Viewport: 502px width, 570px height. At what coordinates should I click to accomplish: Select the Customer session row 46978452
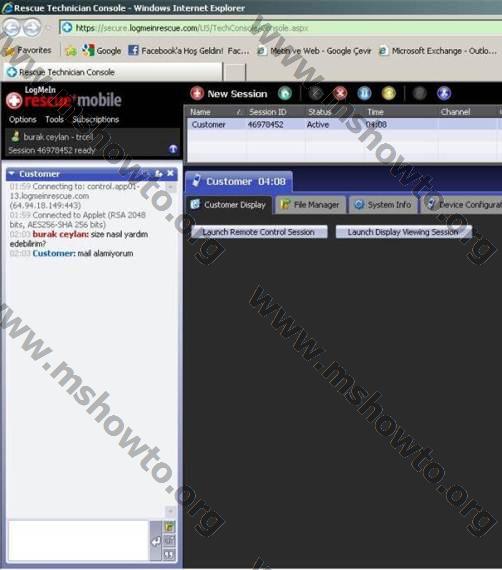point(344,125)
